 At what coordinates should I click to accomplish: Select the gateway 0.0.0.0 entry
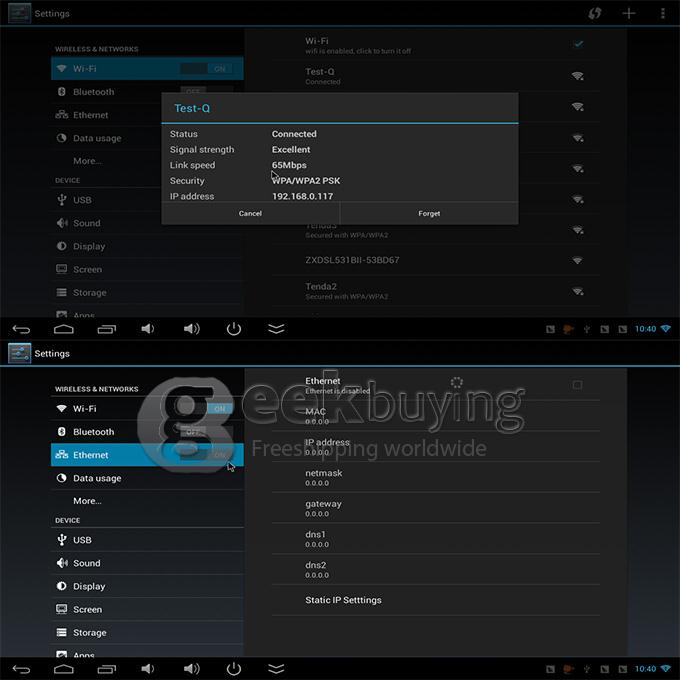click(x=436, y=508)
